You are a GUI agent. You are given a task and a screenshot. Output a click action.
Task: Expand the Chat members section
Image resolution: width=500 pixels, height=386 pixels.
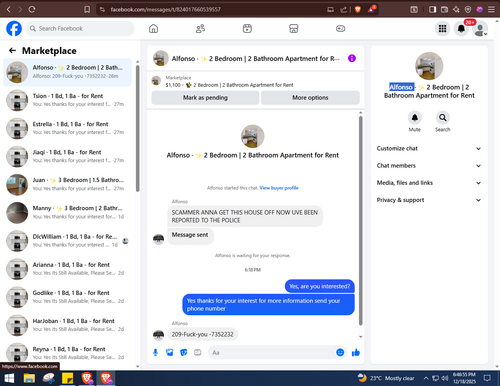coord(429,166)
